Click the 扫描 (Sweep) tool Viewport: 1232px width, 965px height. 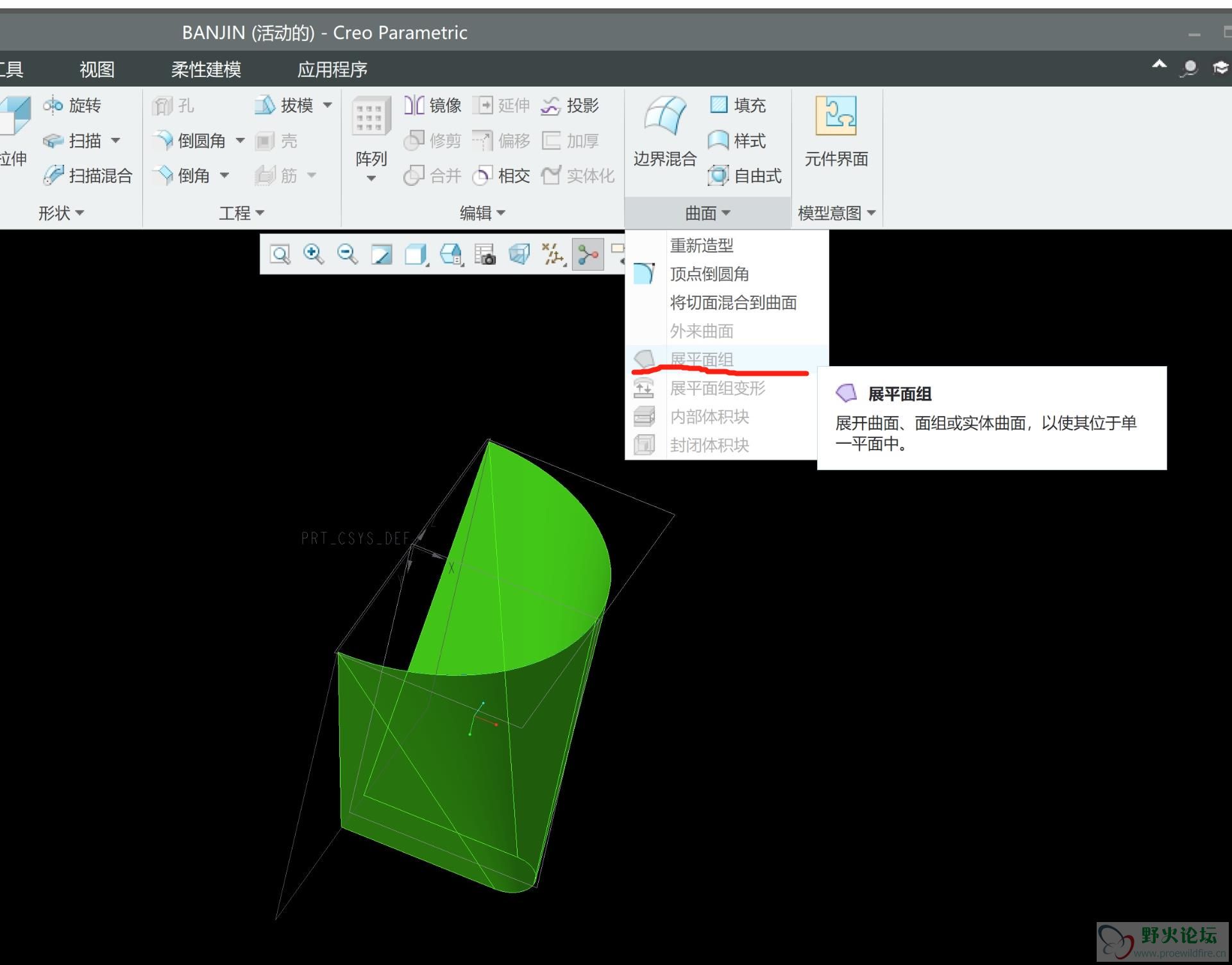[72, 140]
